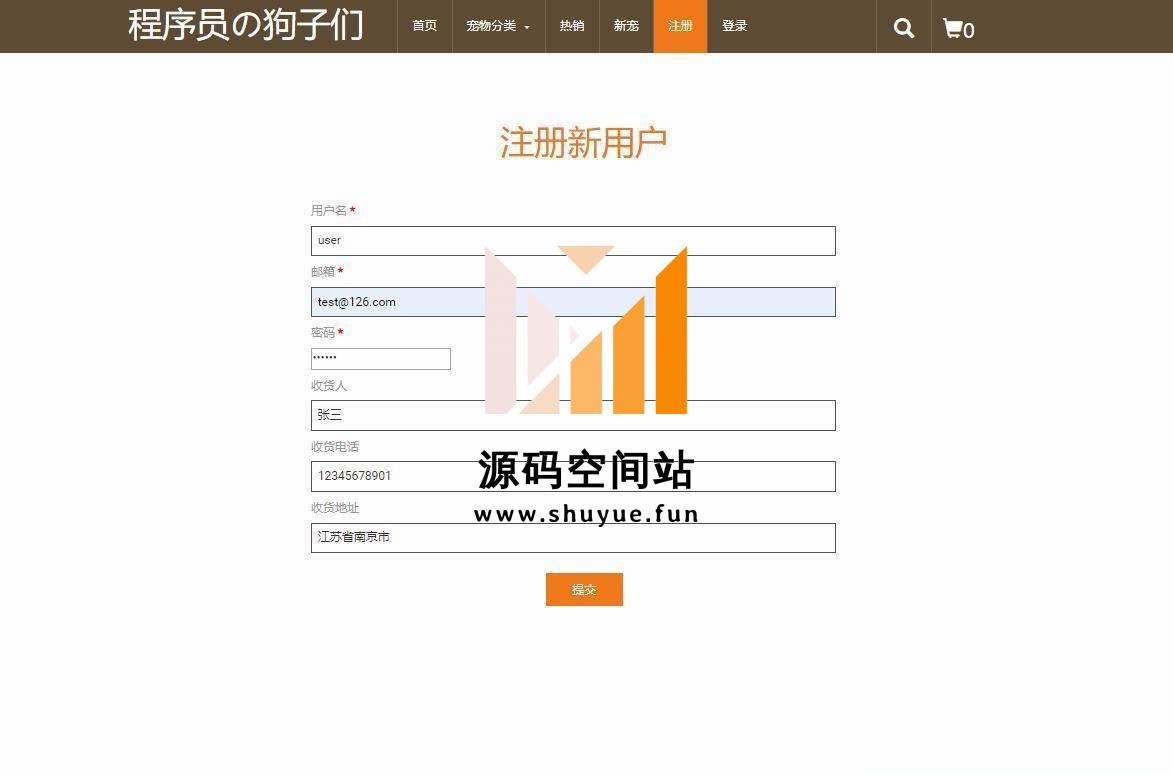Click the magnifying glass search icon

click(903, 28)
